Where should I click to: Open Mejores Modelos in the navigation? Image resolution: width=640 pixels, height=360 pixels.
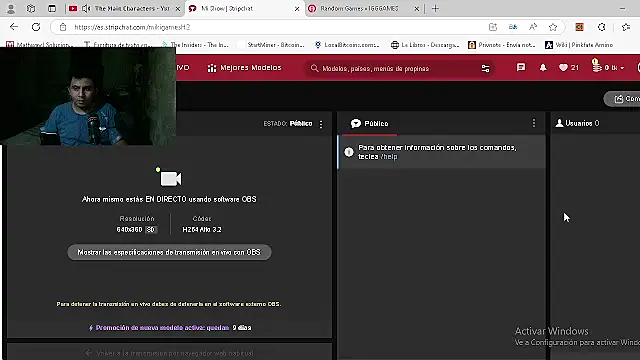pos(244,68)
